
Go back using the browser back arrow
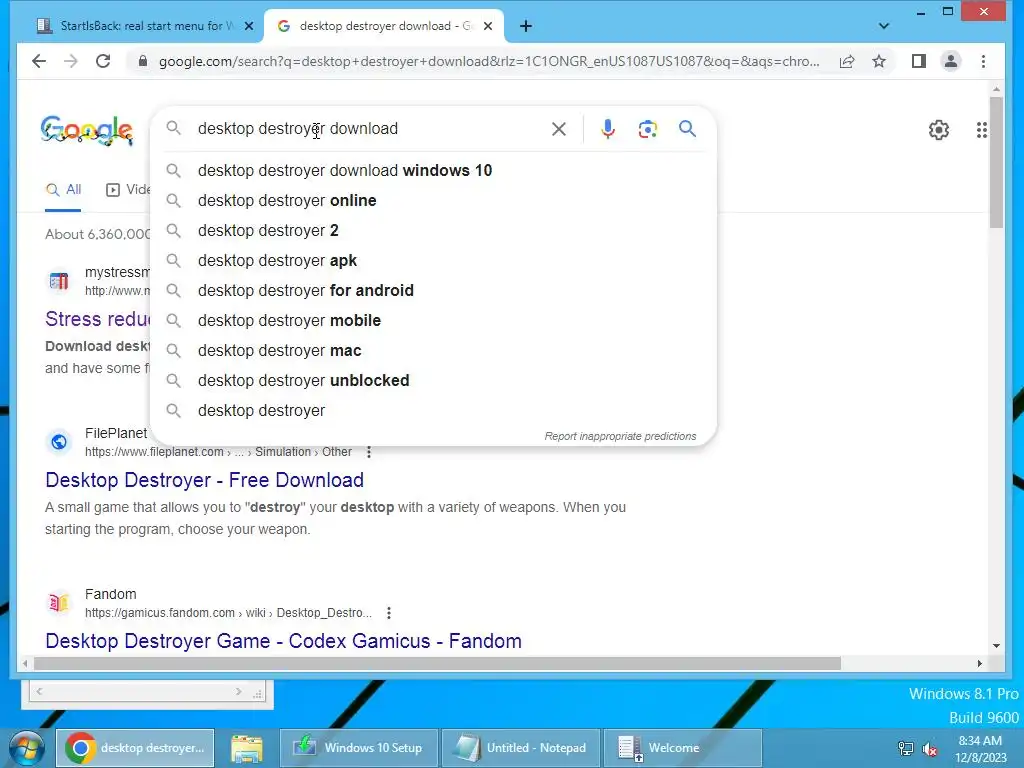click(x=39, y=61)
